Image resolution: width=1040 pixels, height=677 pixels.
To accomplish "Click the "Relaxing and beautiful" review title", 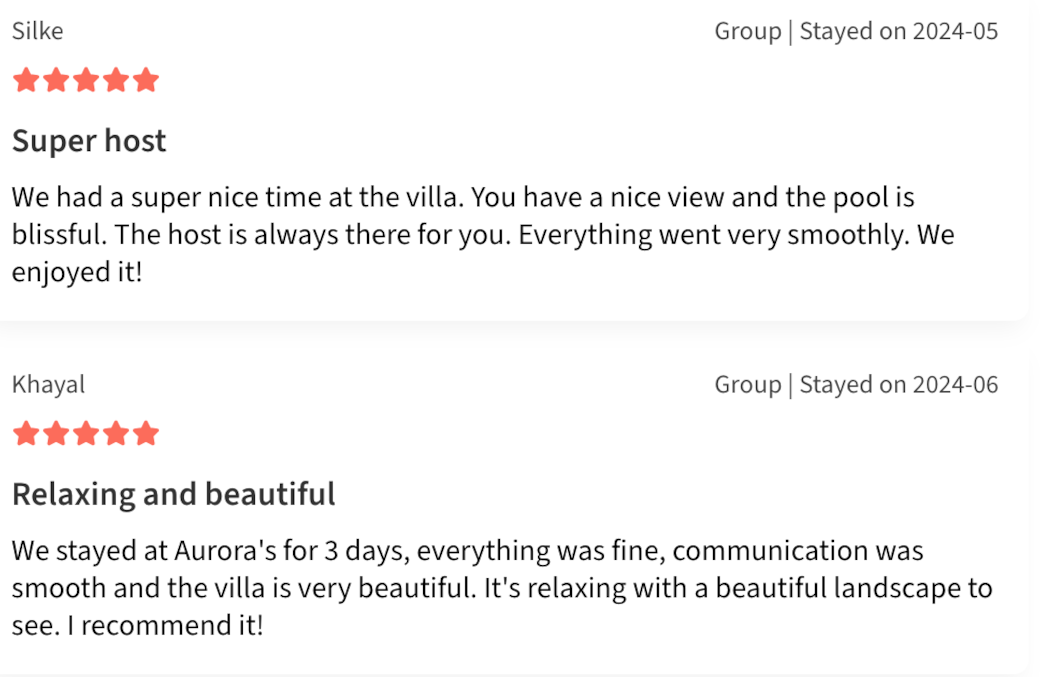I will (x=173, y=494).
